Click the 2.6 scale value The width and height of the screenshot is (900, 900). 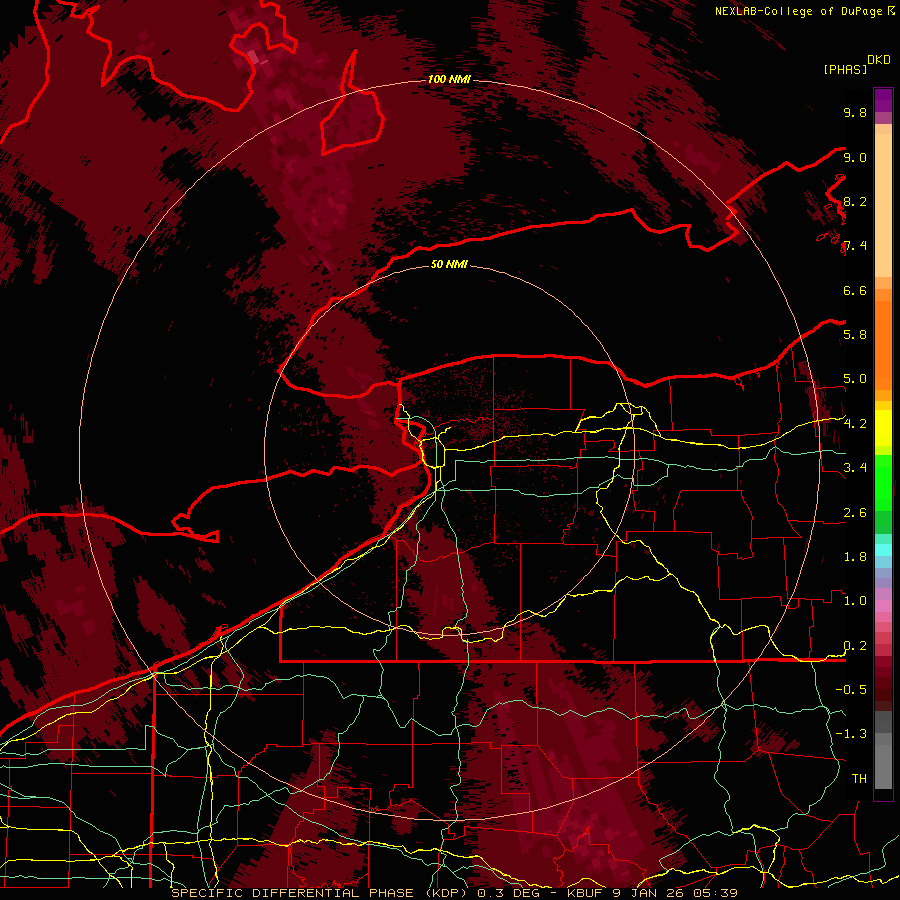(x=855, y=512)
